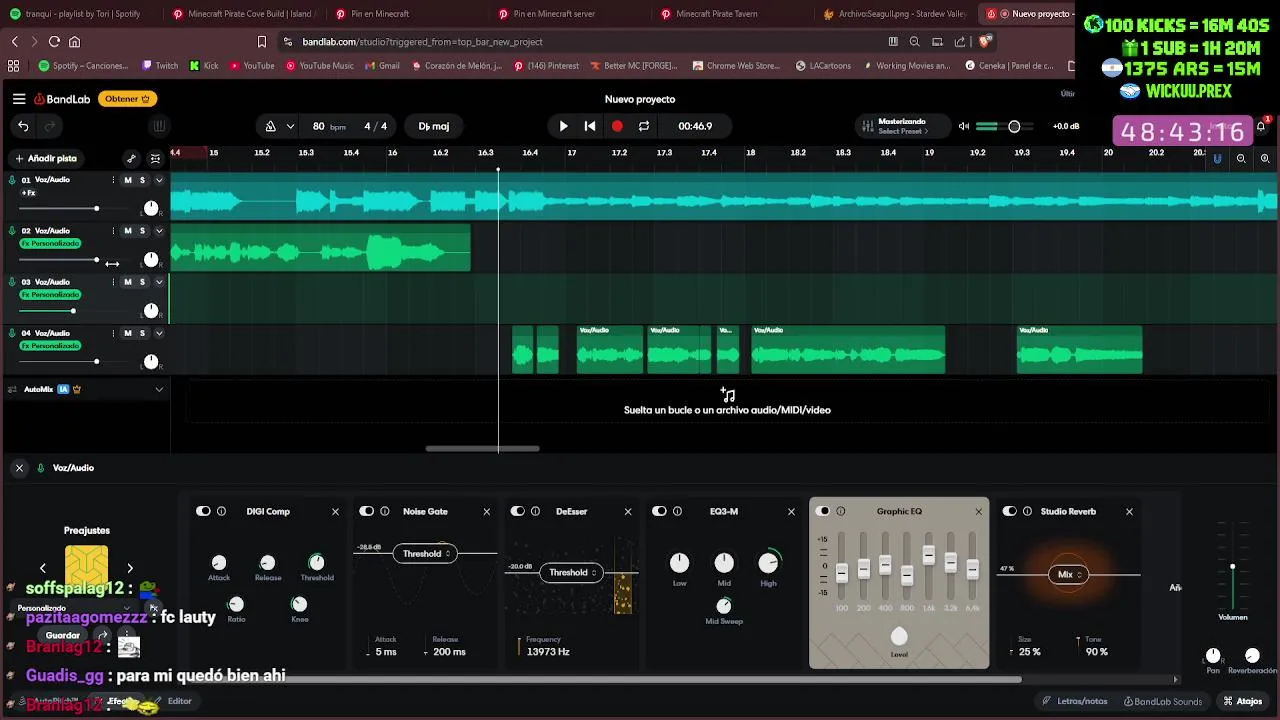1280x720 pixels.
Task: Toggle DIGI Comp effect power switch
Action: point(204,511)
